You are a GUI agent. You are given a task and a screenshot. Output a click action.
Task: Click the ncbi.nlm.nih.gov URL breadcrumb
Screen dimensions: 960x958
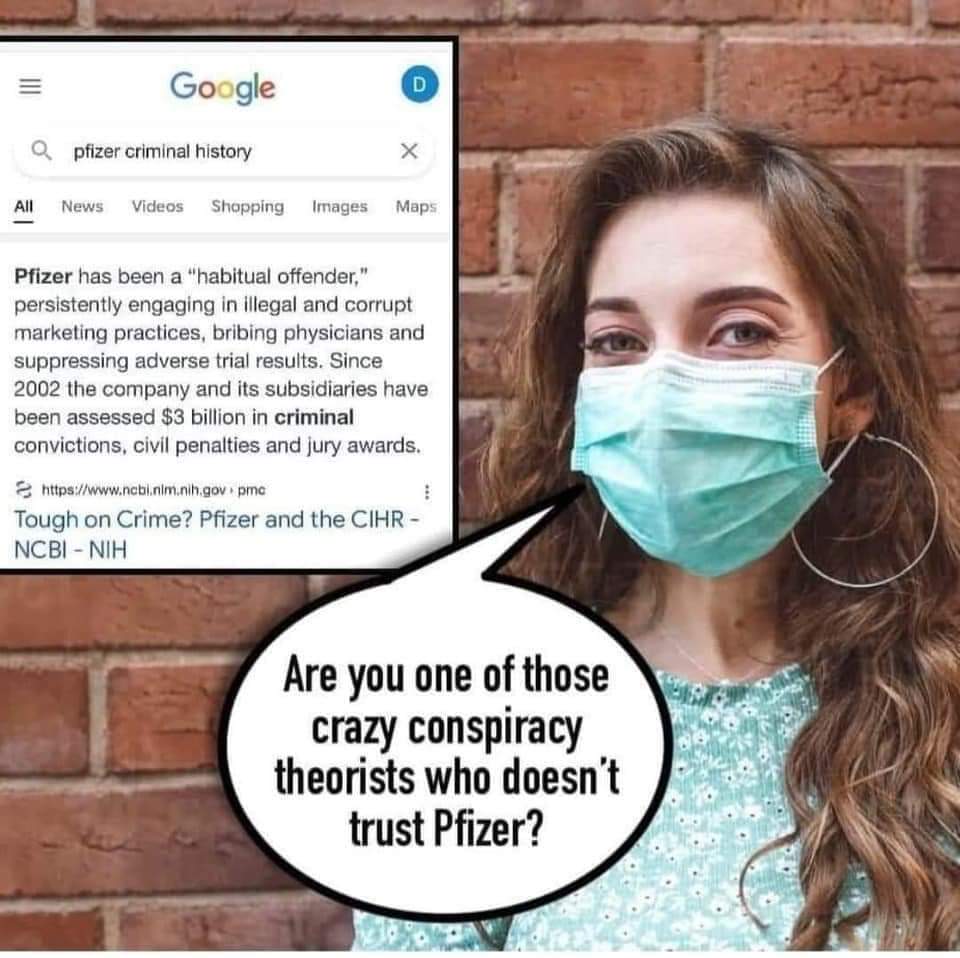(x=153, y=490)
